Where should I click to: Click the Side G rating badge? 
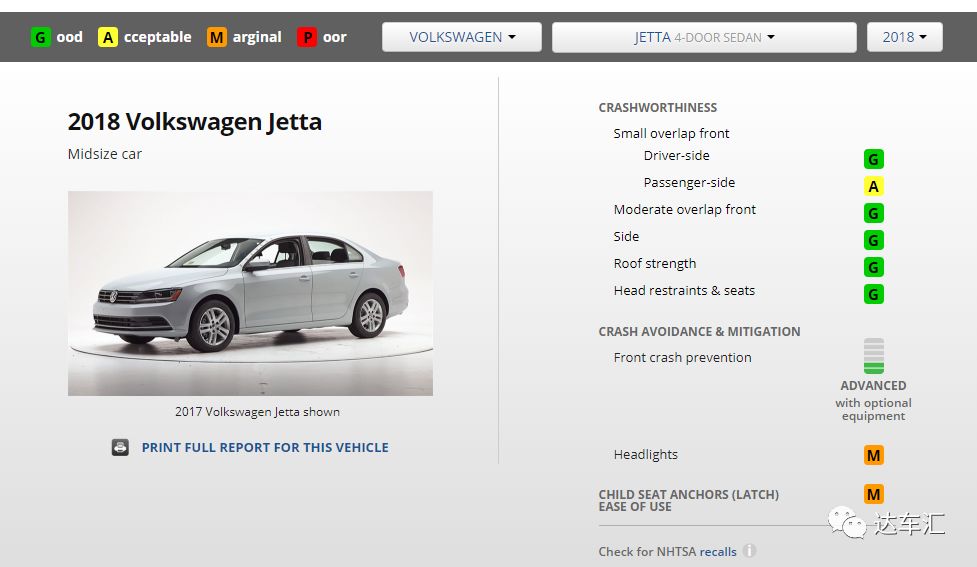874,240
